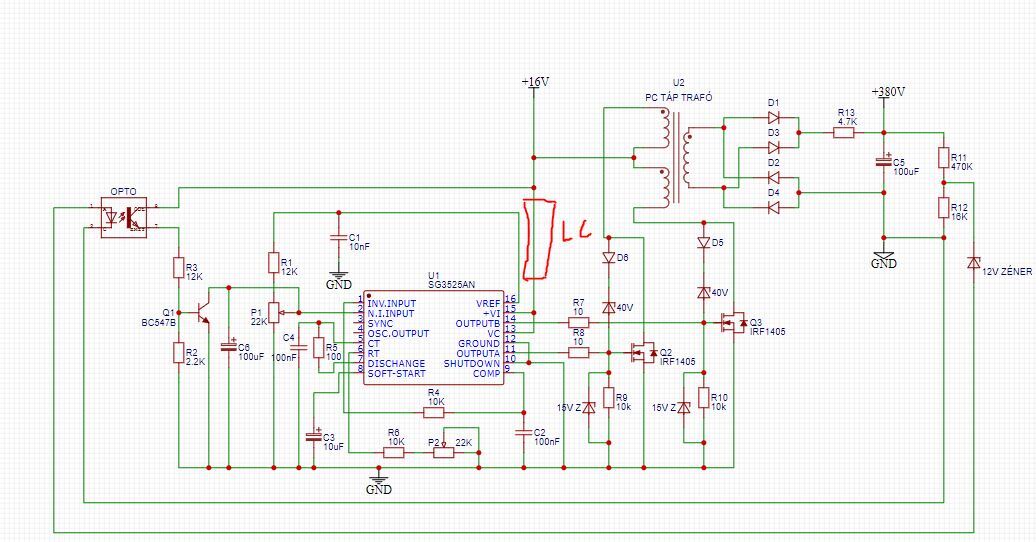Click the SG3525AN part name text

click(451, 285)
